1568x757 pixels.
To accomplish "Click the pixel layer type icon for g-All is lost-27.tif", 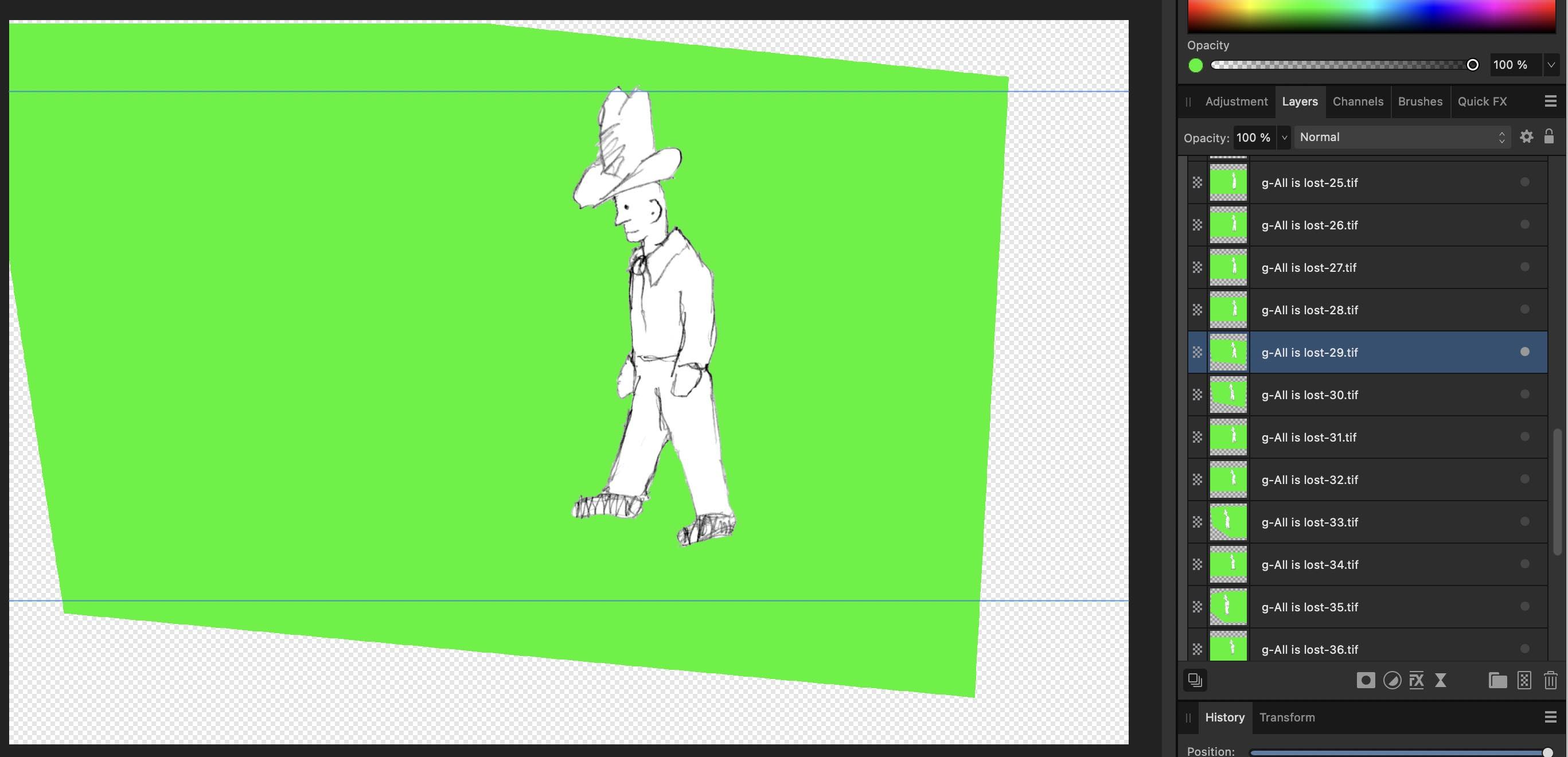I will [1198, 267].
